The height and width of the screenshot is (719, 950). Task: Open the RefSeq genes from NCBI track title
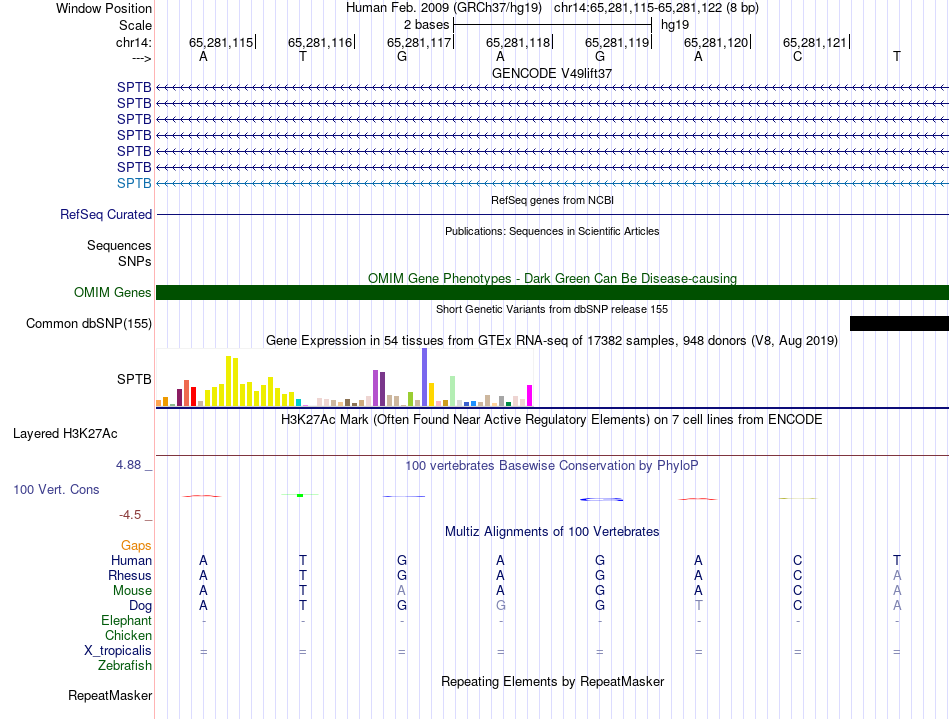552,200
